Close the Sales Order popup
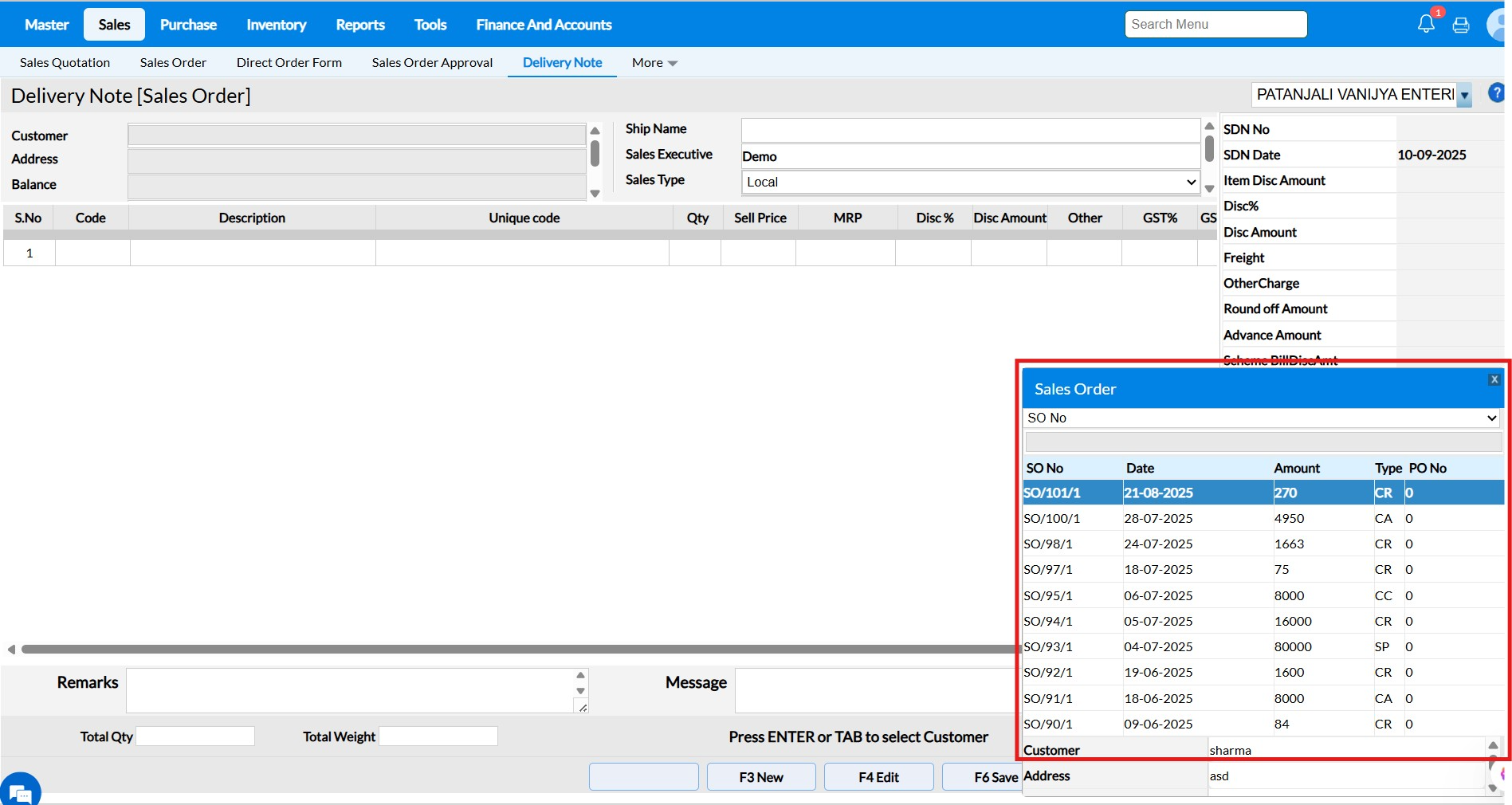Viewport: 1512px width, 805px height. (1494, 379)
